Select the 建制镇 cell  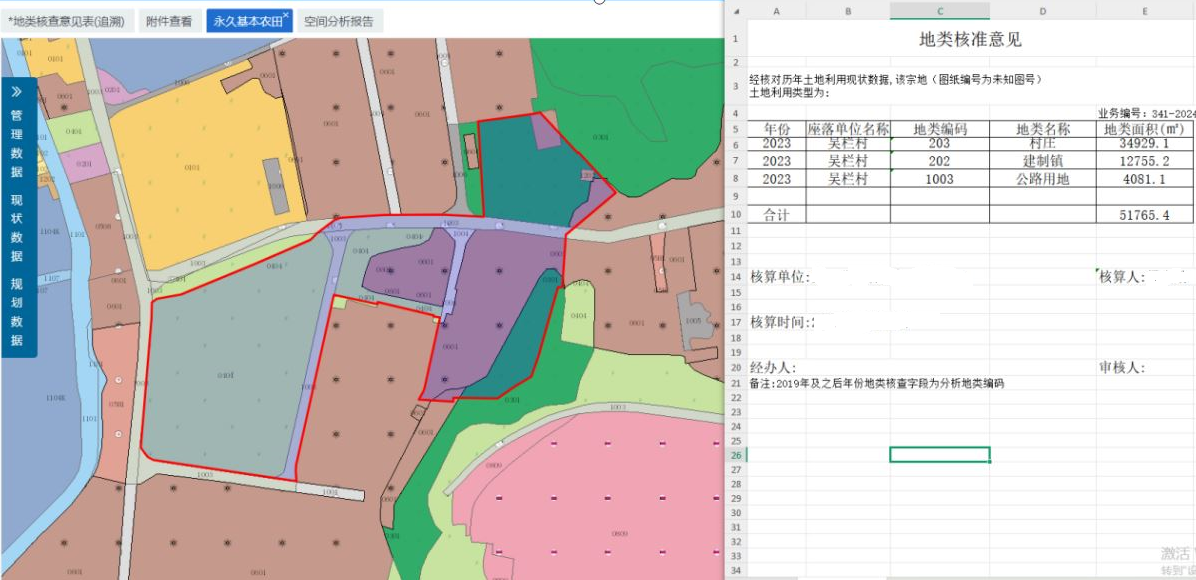click(x=1043, y=161)
